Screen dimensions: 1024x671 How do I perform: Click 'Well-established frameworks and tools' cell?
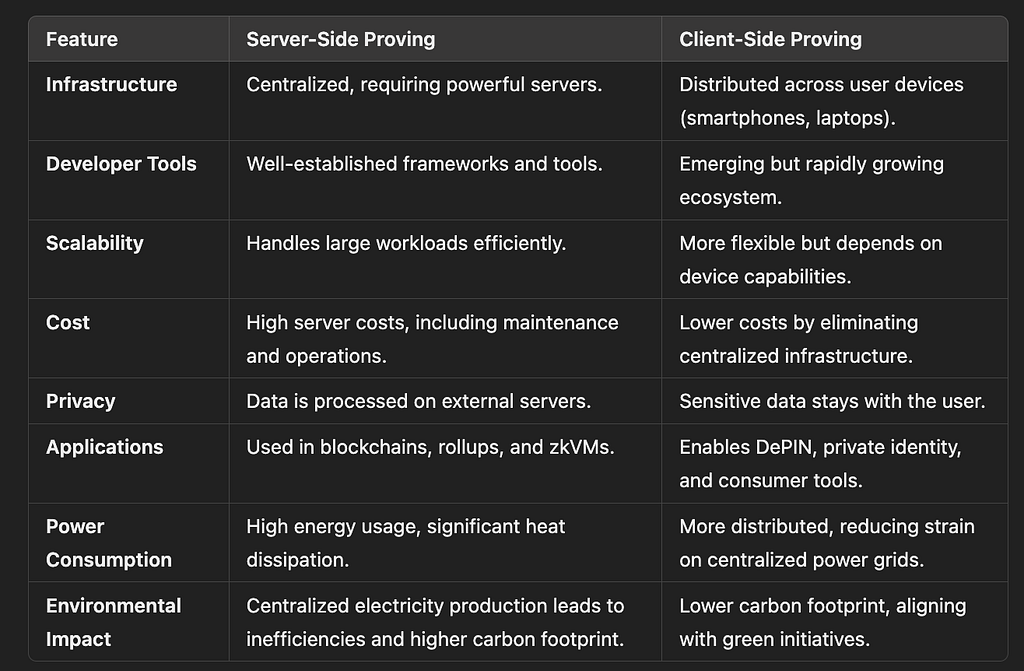click(424, 164)
